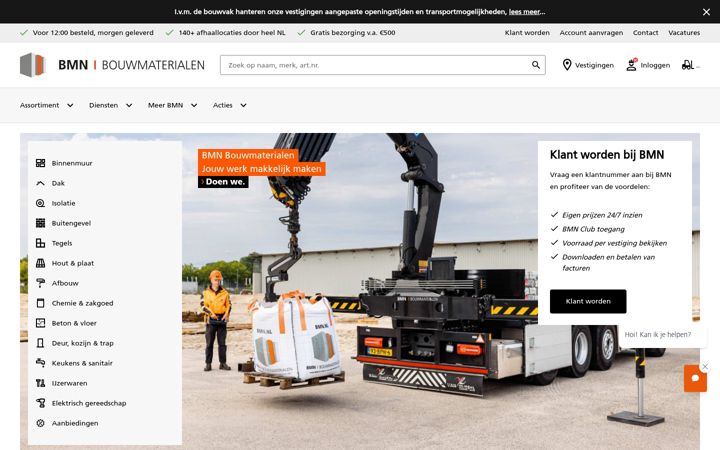The width and height of the screenshot is (720, 450).
Task: Open the Dak category
Action: point(58,183)
